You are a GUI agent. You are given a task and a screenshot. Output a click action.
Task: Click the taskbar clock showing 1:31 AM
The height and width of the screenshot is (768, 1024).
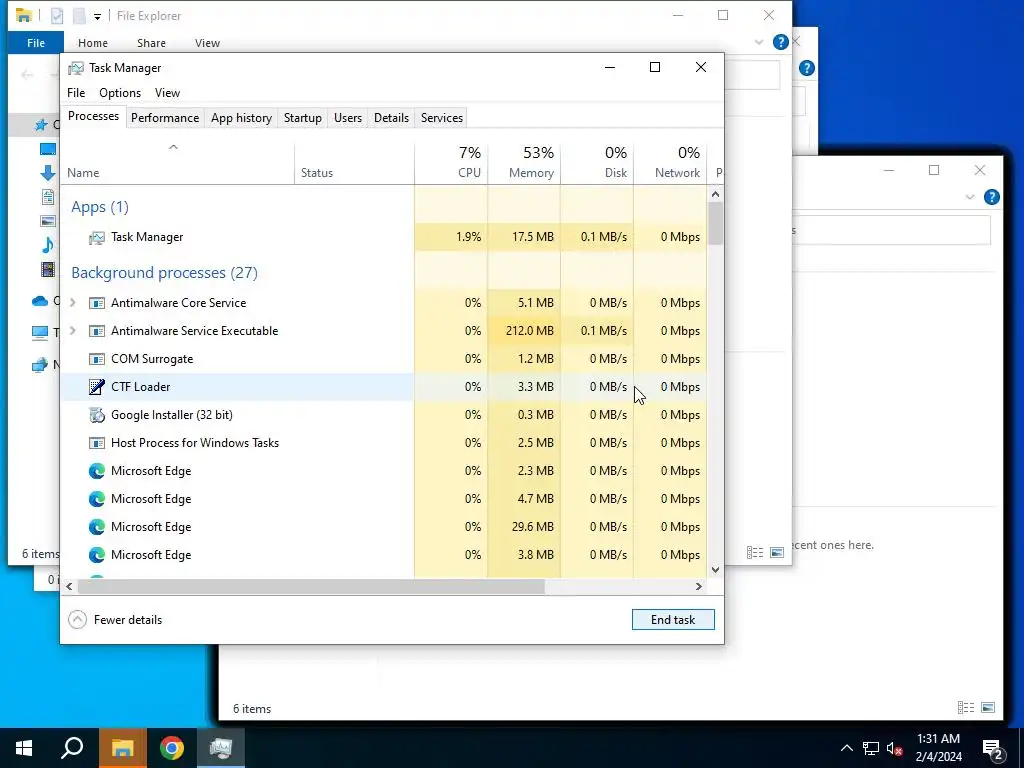(938, 748)
